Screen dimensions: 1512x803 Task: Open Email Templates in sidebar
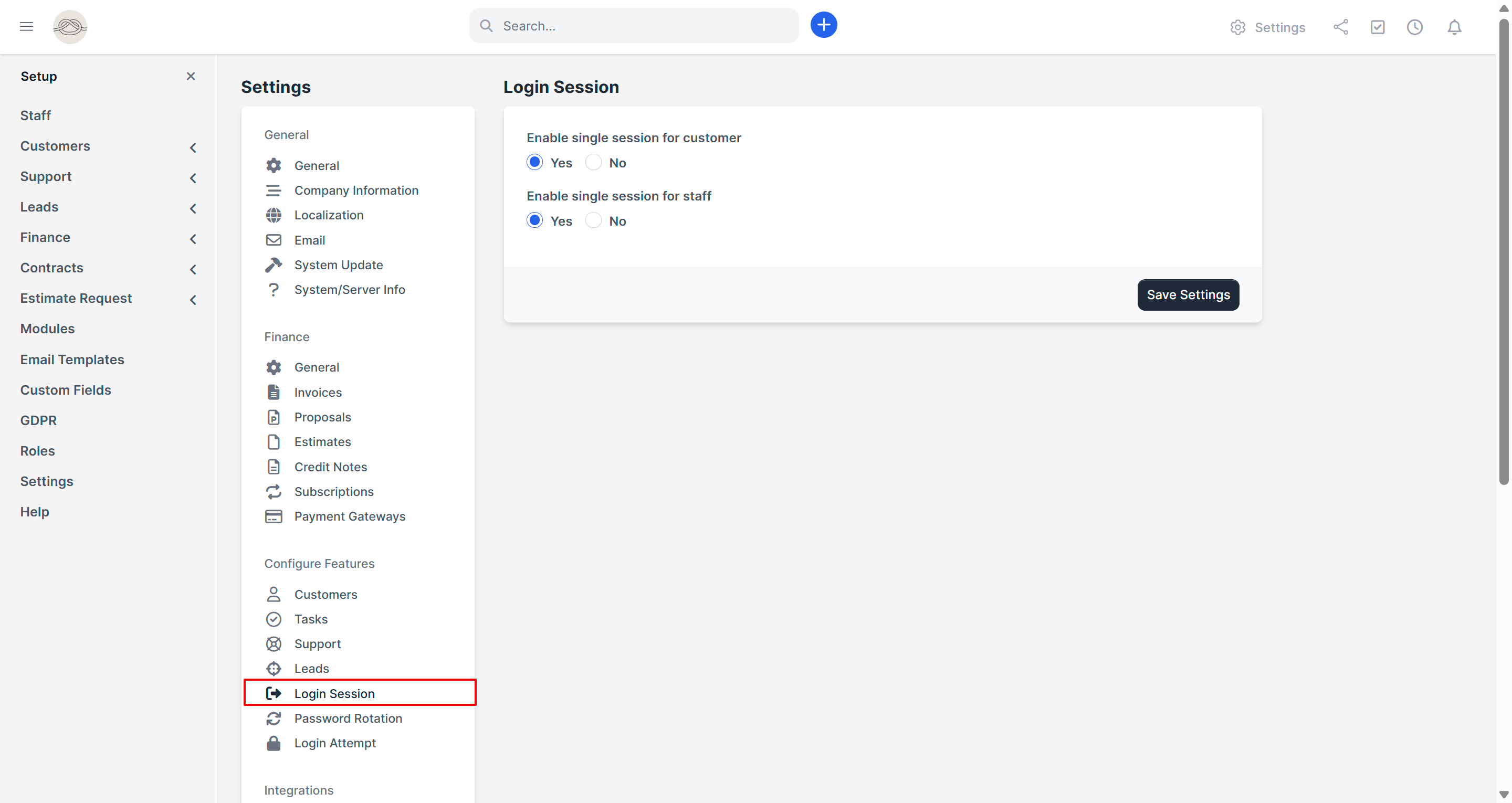point(72,359)
